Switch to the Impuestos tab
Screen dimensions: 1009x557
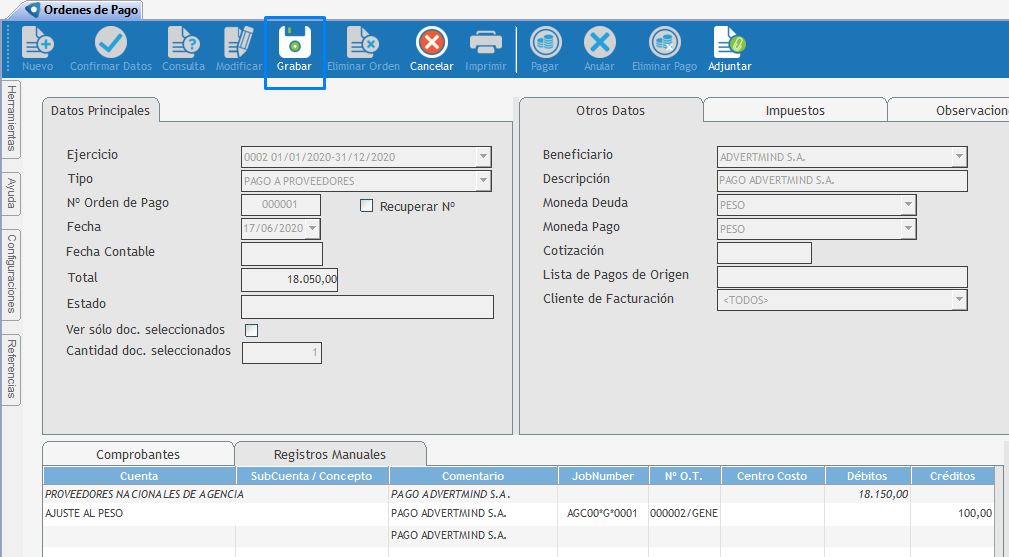pos(794,111)
